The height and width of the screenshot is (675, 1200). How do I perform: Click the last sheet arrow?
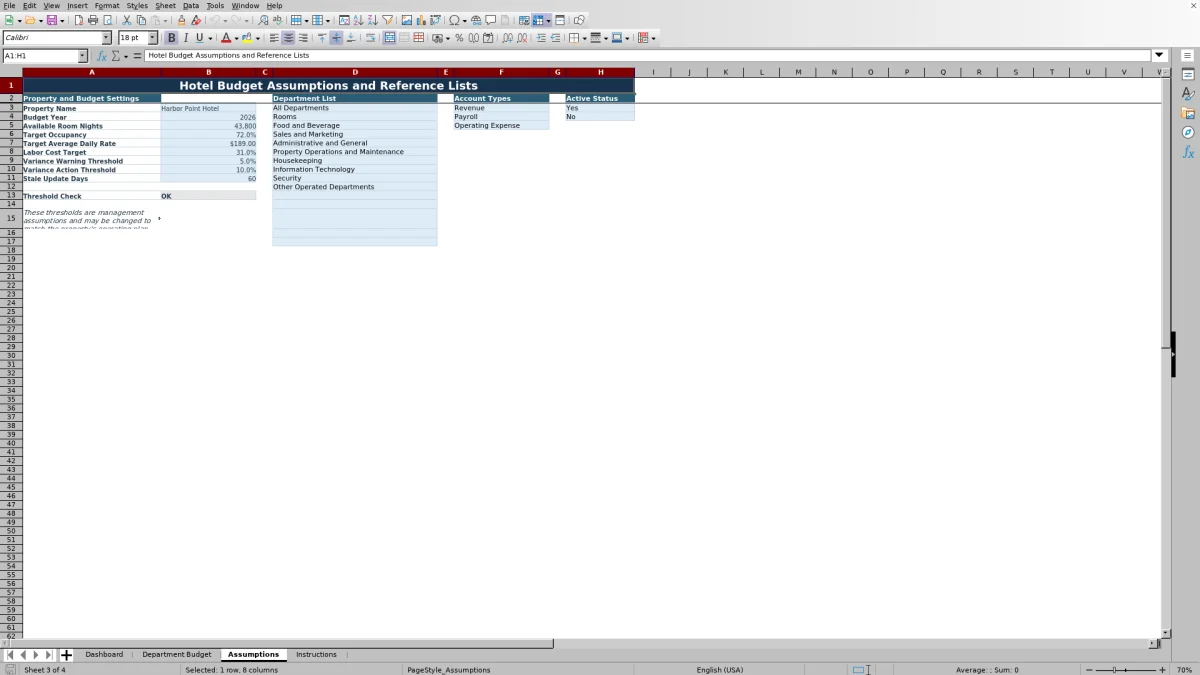point(49,655)
